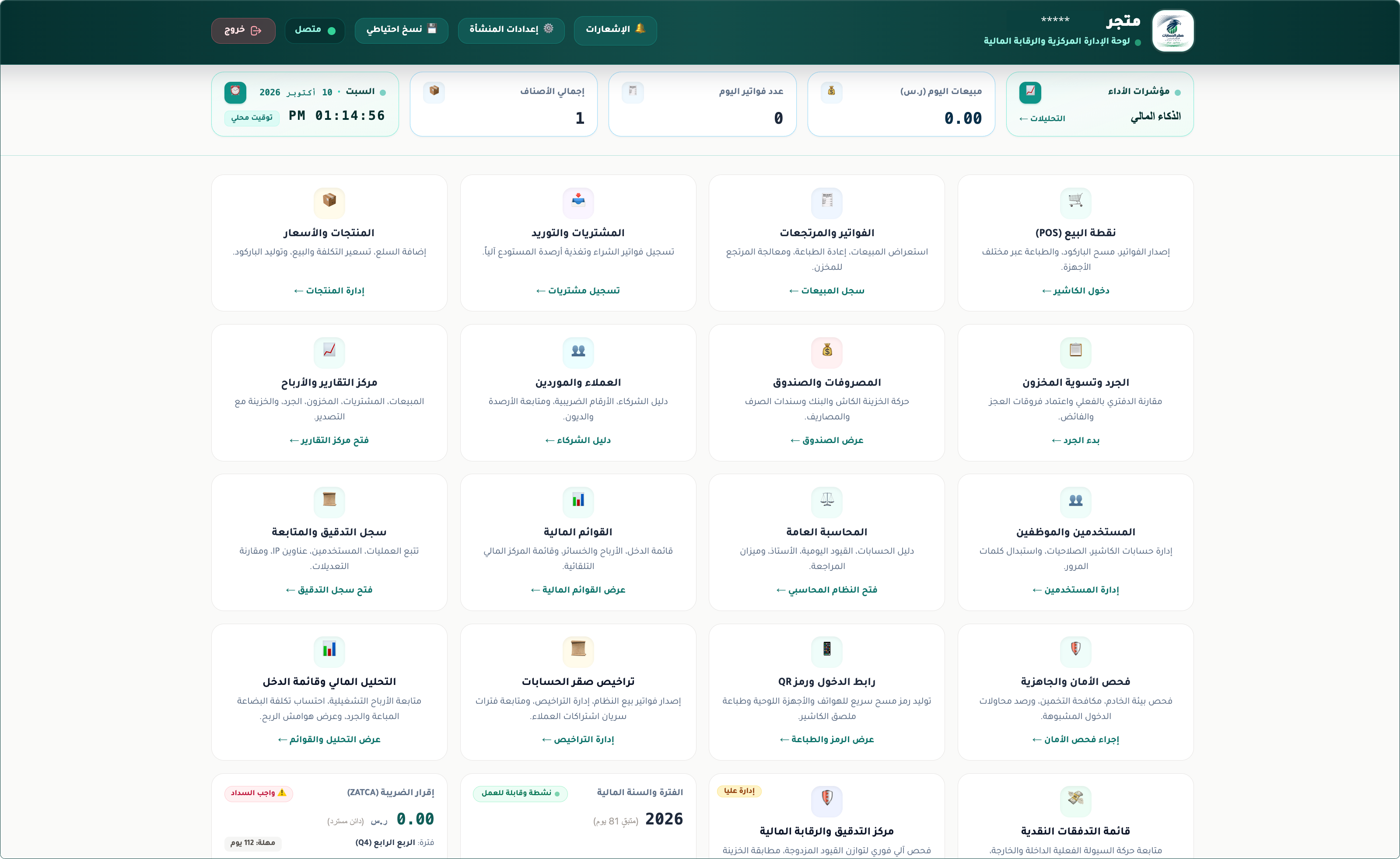This screenshot has width=1400, height=859.
Task: Click bar chart icon of التحليل المالي وقائمة الدخل
Action: click(x=329, y=652)
